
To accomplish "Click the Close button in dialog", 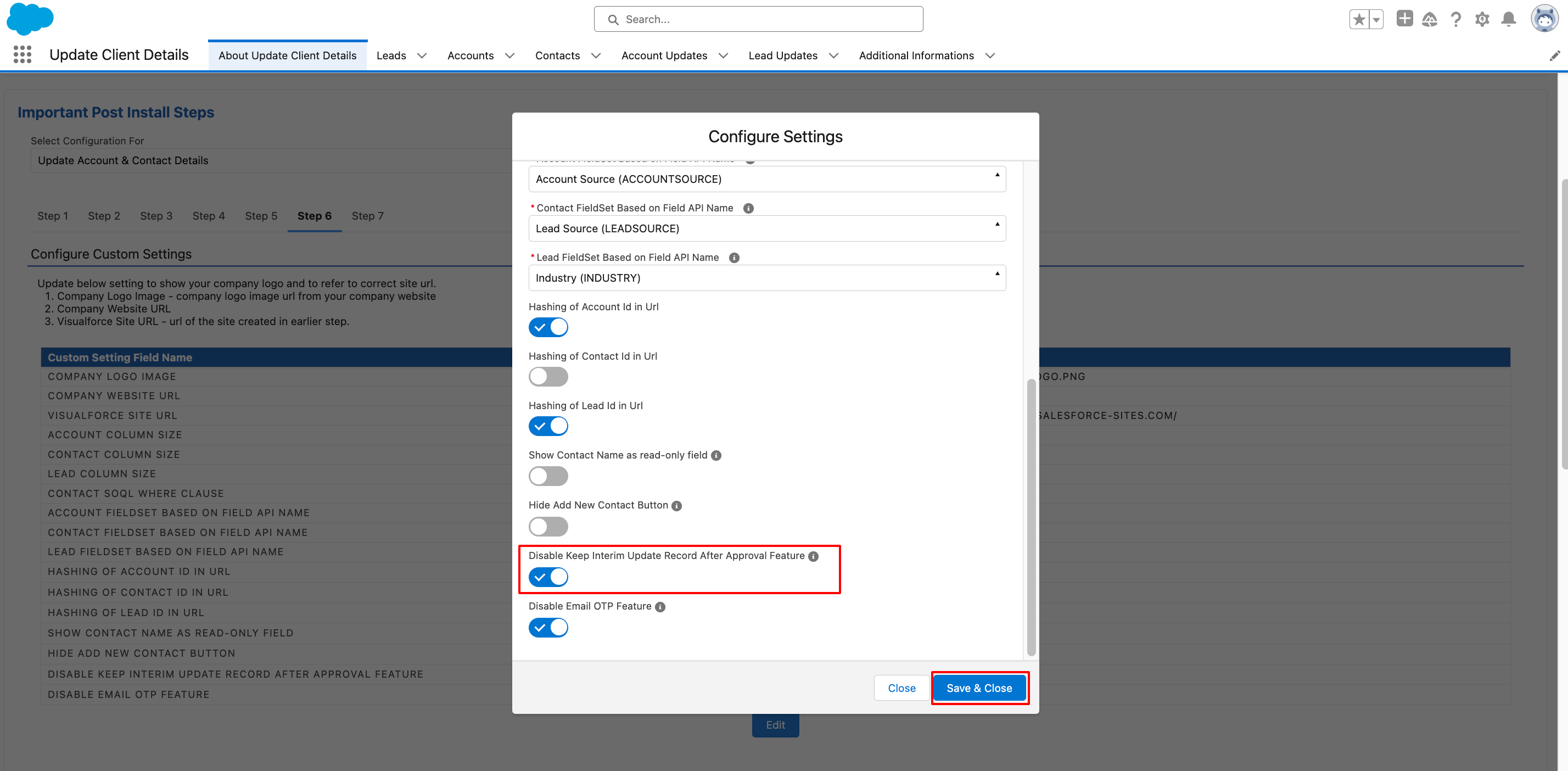I will coord(901,688).
